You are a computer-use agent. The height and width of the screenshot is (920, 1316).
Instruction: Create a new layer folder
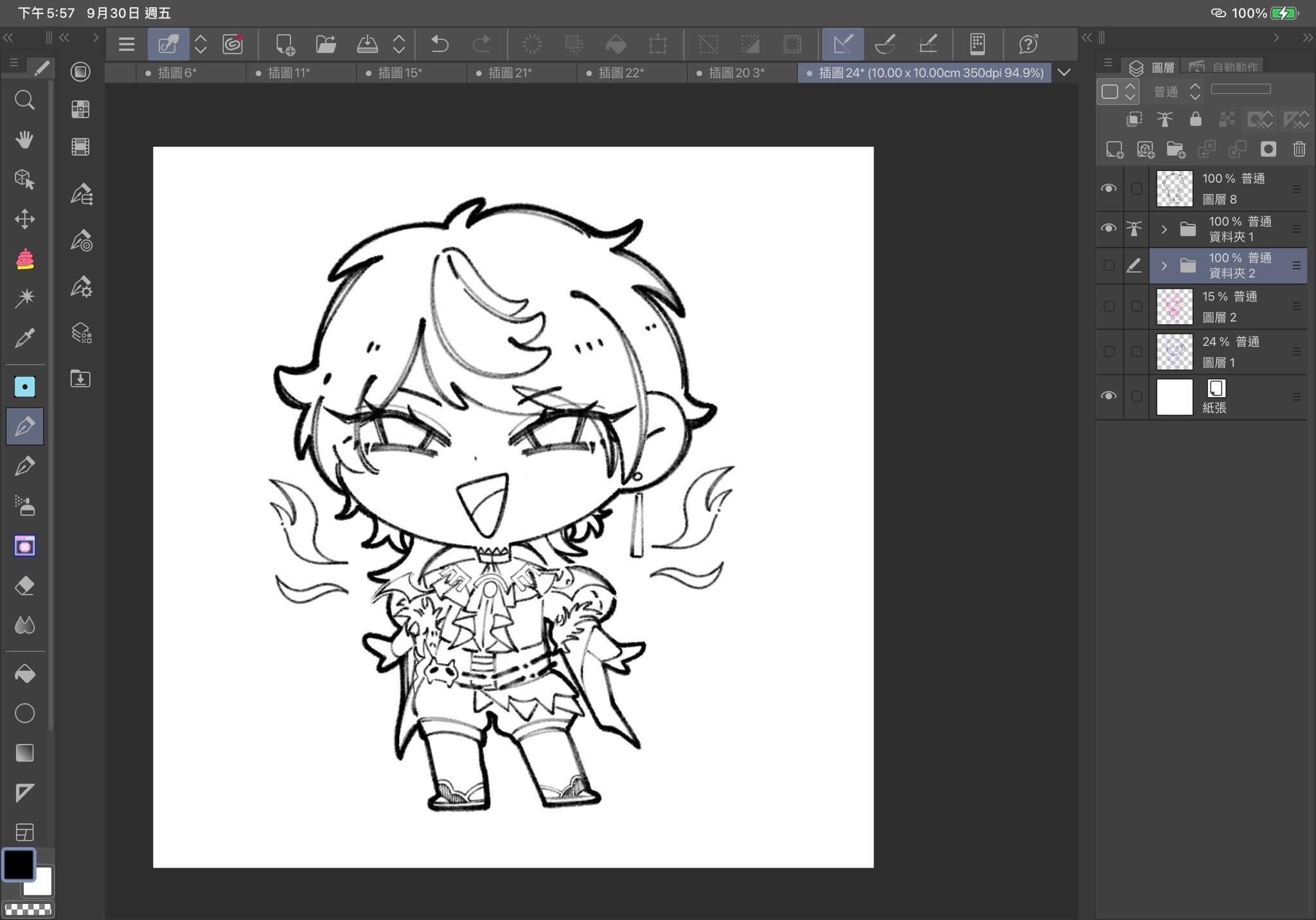click(1176, 150)
